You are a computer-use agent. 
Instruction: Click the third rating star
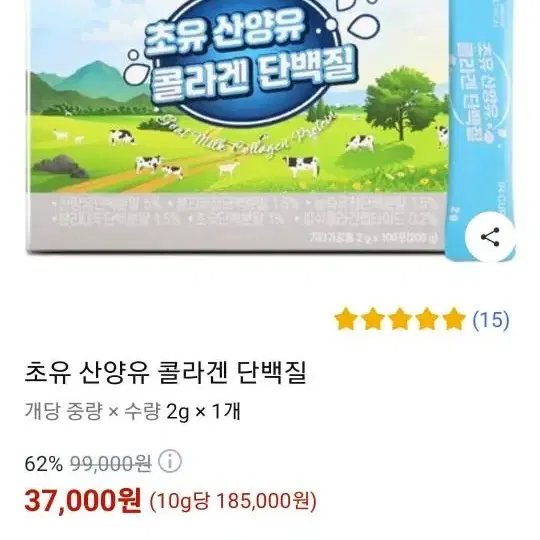click(399, 319)
